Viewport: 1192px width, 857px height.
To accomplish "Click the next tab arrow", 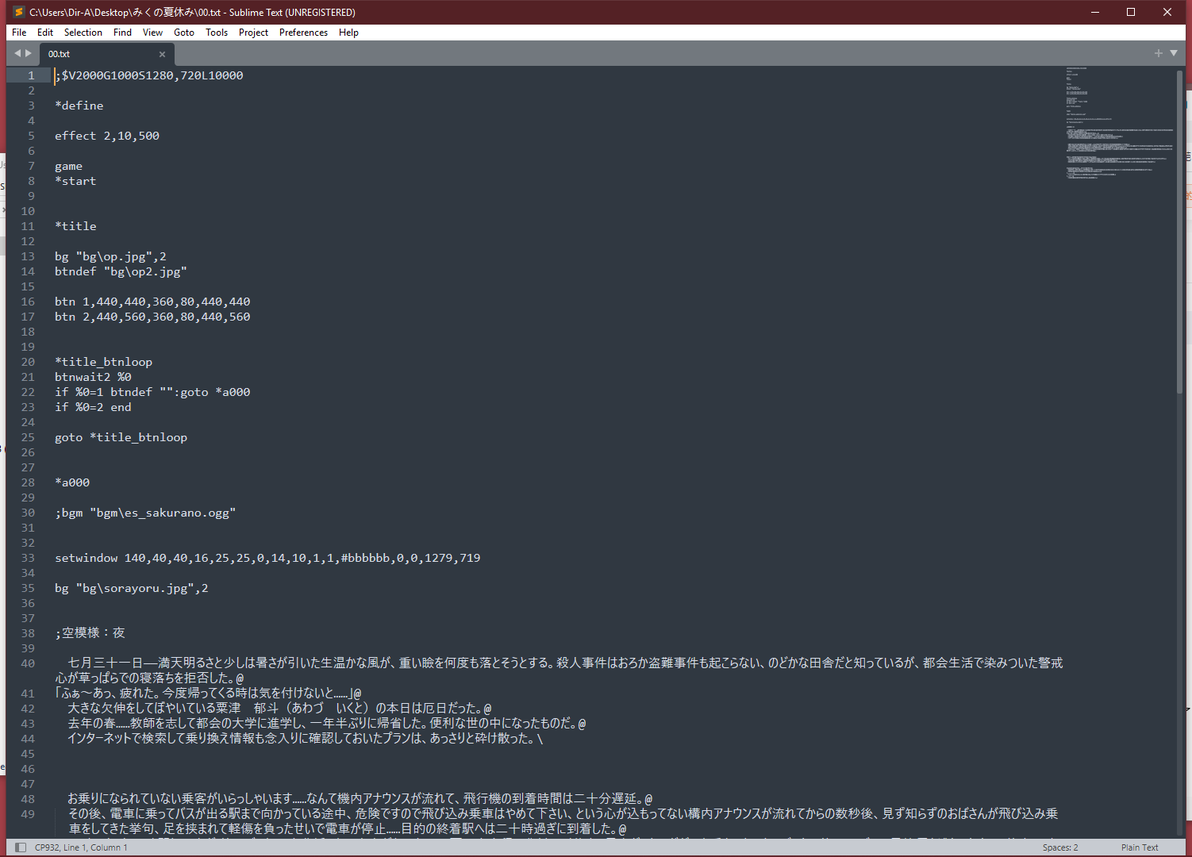I will point(29,53).
